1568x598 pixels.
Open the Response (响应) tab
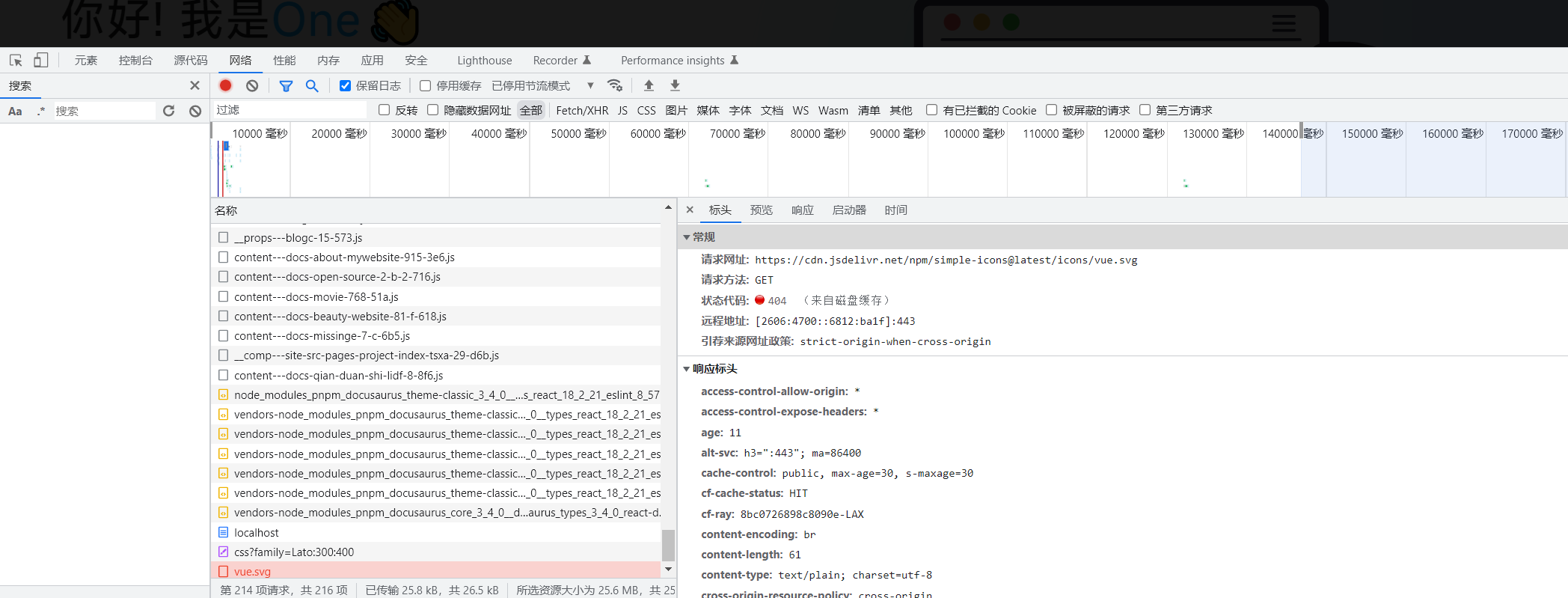tap(803, 210)
